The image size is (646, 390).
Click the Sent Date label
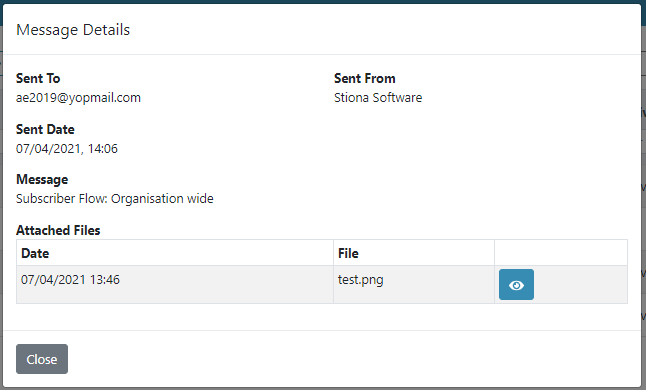(45, 129)
